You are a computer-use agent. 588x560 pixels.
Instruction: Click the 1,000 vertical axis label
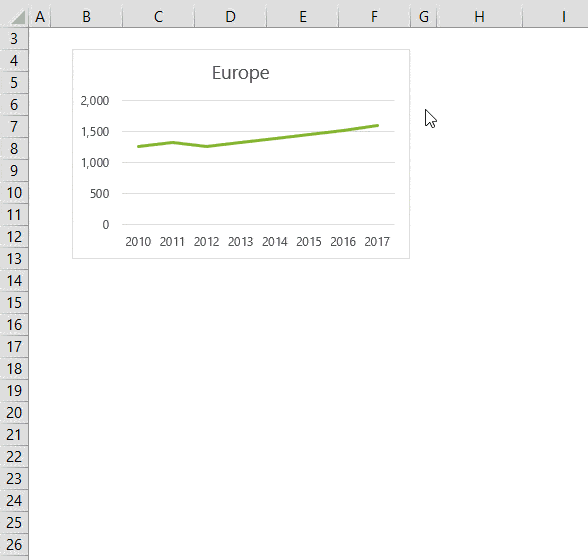(x=95, y=163)
